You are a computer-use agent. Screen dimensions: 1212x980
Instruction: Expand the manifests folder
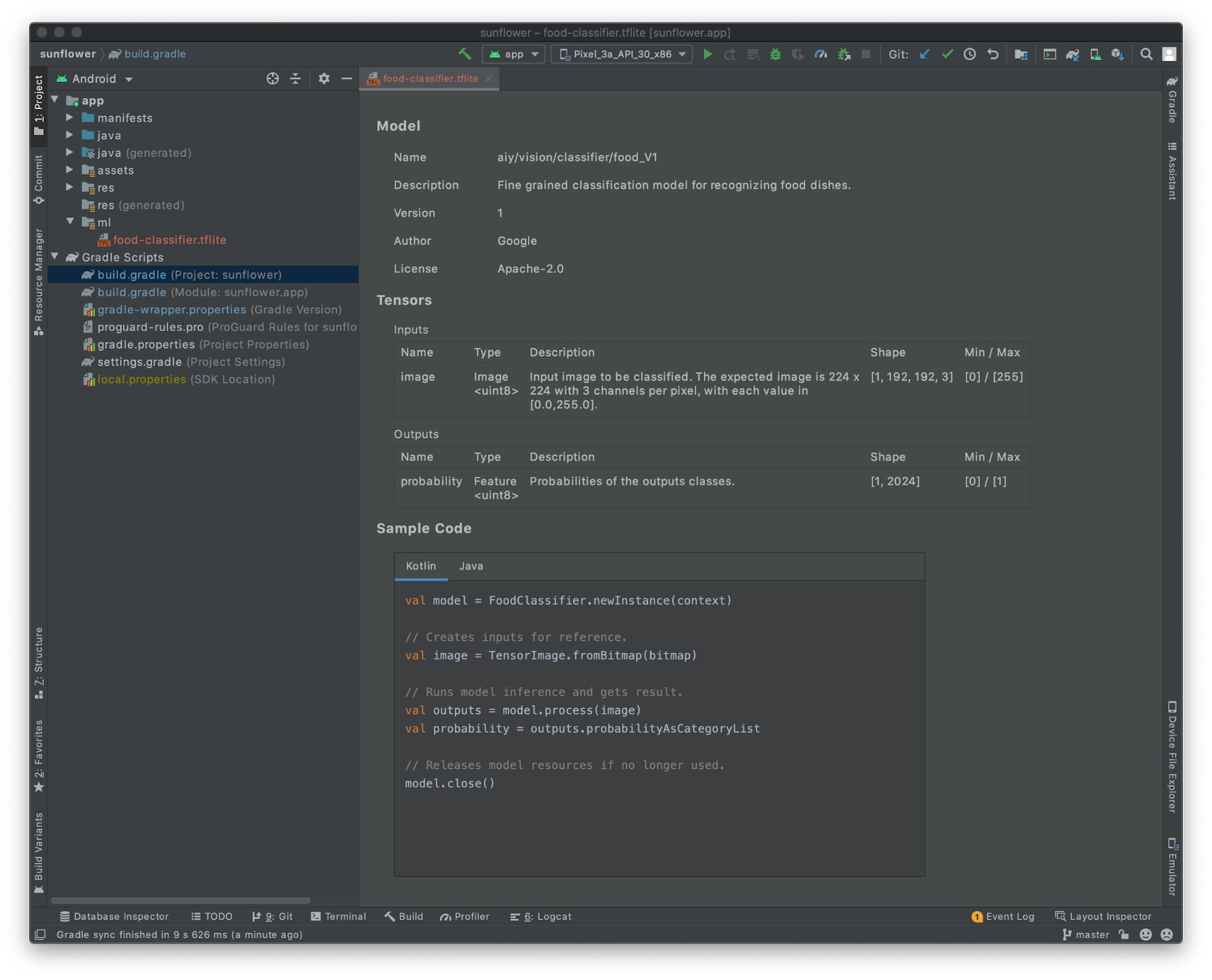point(70,118)
